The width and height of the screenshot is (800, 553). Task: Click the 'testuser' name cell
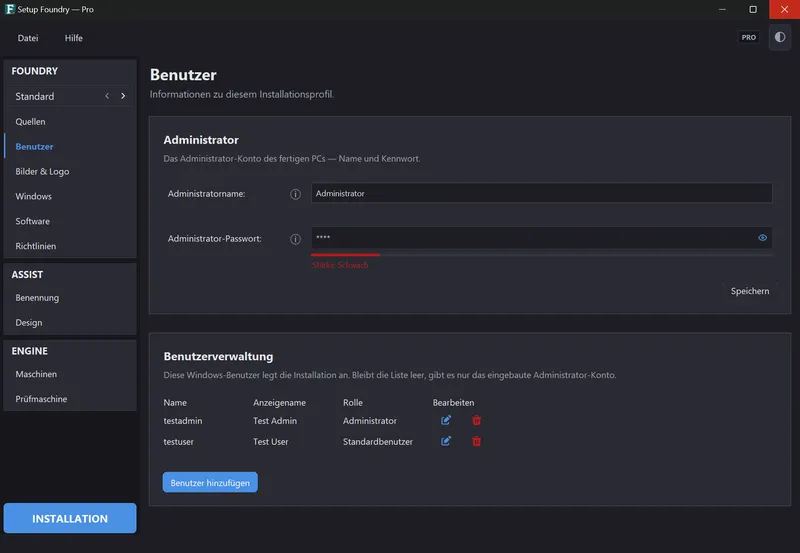pyautogui.click(x=179, y=442)
